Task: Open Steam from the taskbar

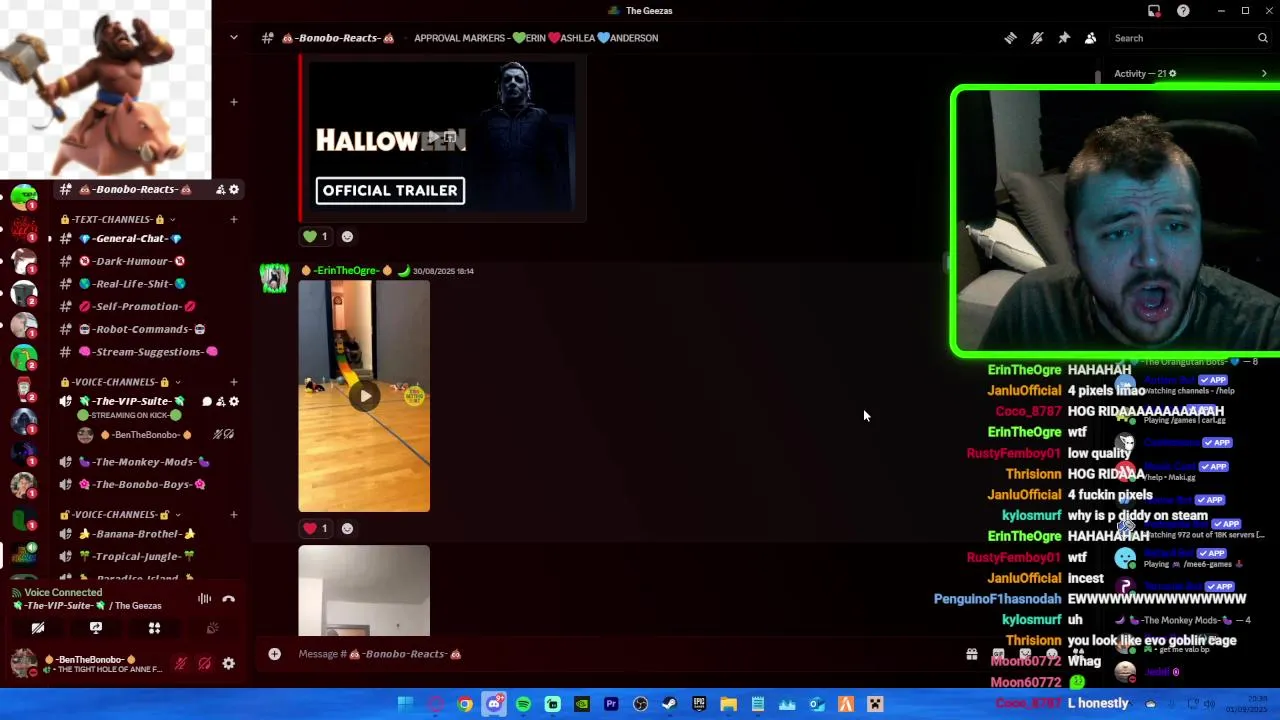Action: (669, 704)
